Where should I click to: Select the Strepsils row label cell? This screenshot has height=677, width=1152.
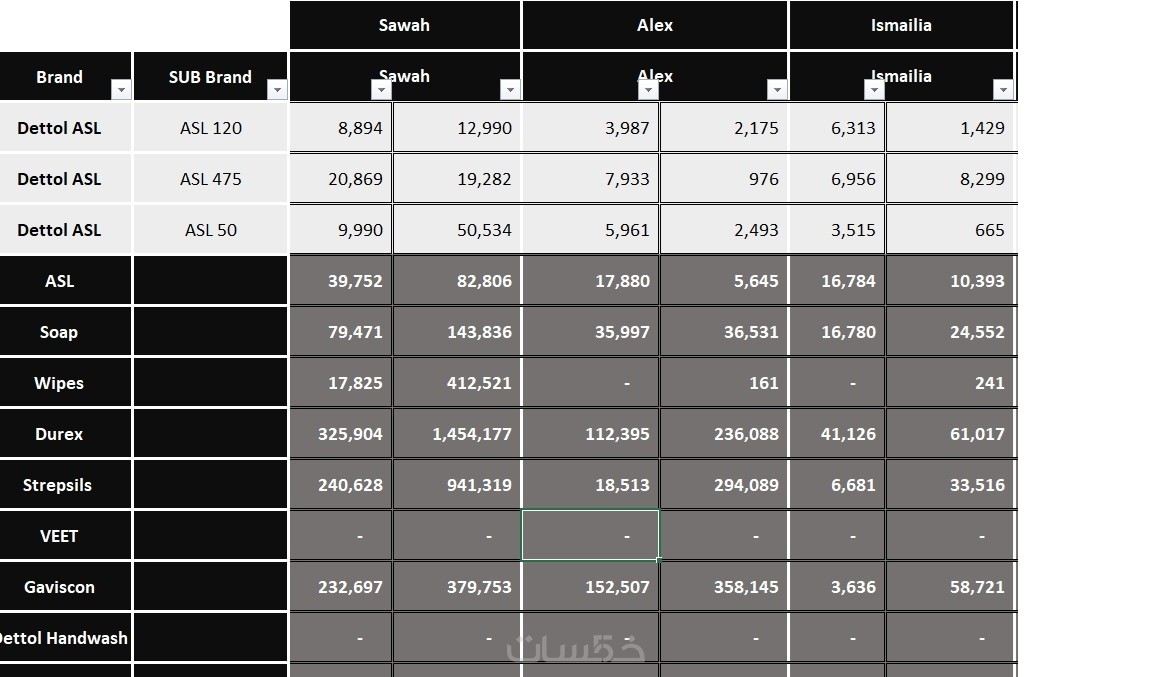pyautogui.click(x=60, y=485)
